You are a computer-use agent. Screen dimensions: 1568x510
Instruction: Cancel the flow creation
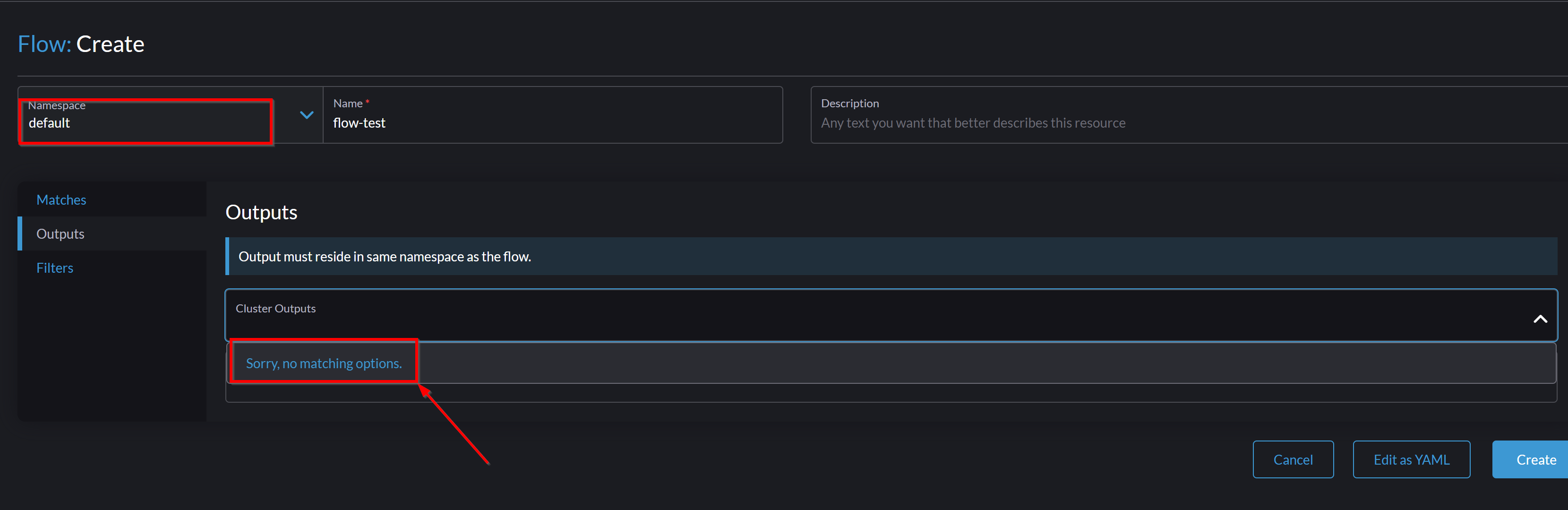point(1293,459)
